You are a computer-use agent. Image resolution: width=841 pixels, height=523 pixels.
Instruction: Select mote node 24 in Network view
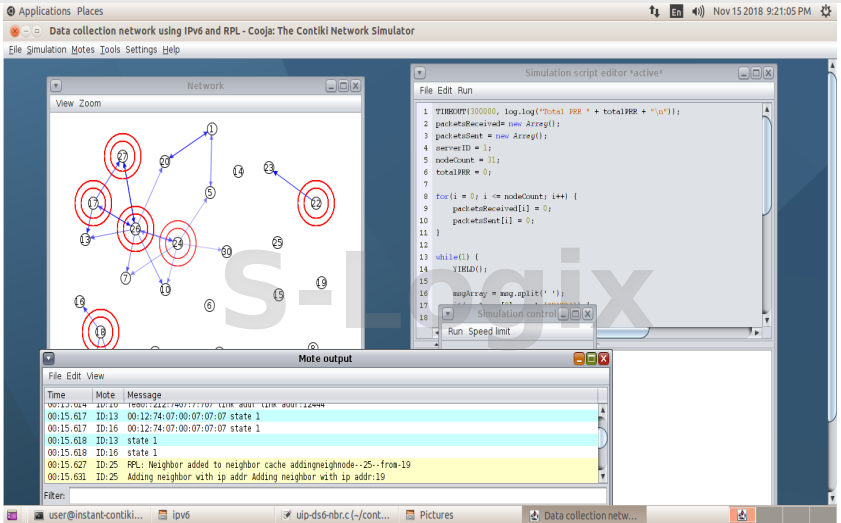tap(178, 244)
